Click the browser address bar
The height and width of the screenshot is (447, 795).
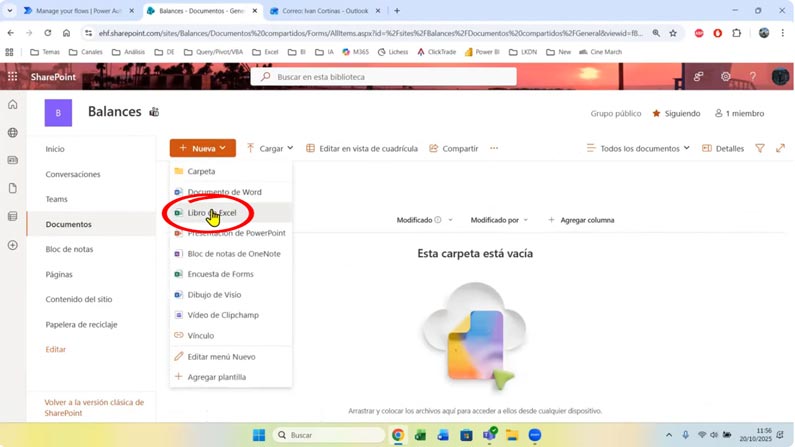(x=370, y=33)
